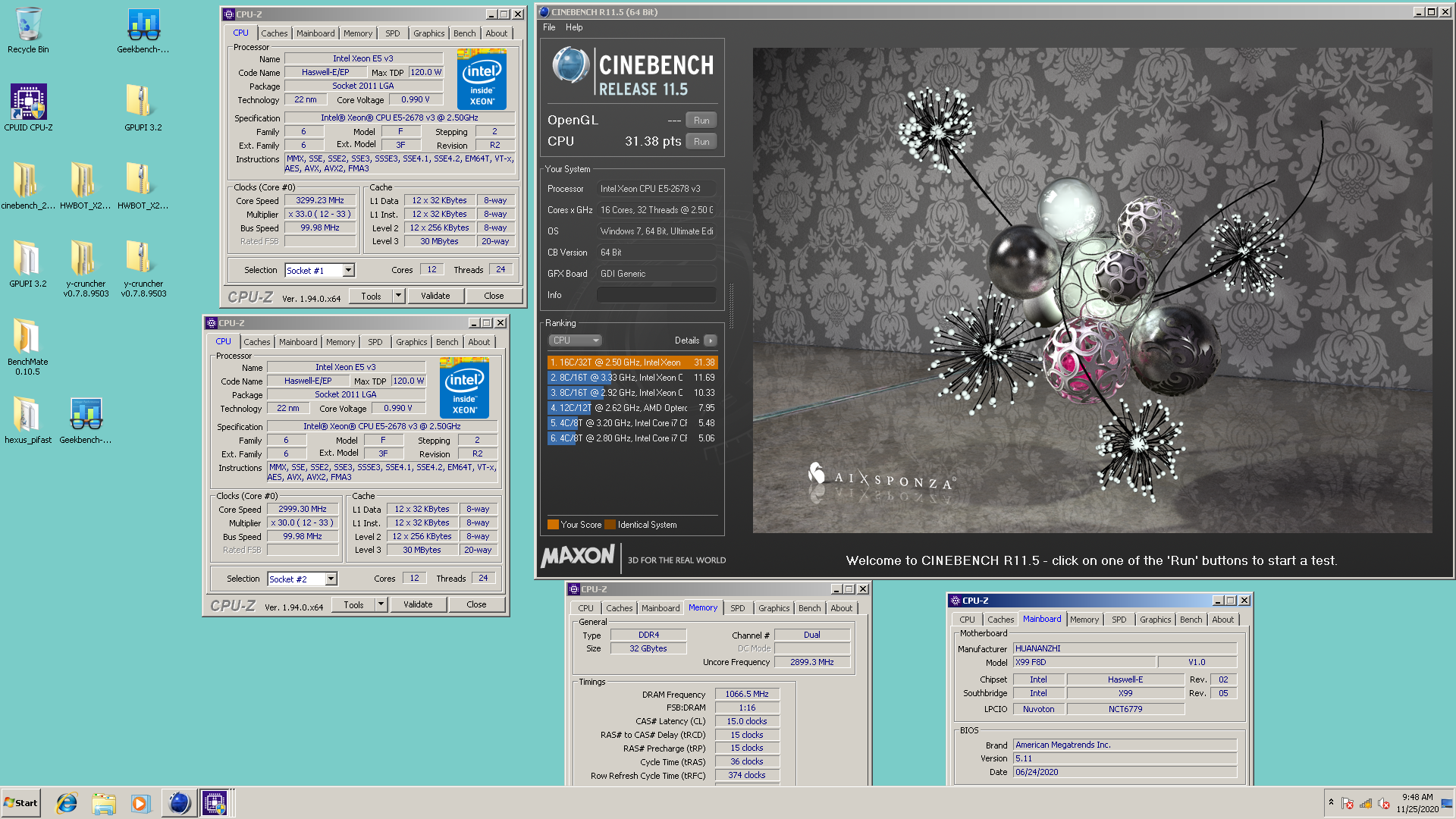The height and width of the screenshot is (819, 1456).
Task: Run the OpenGL test in Cinebench
Action: click(701, 121)
